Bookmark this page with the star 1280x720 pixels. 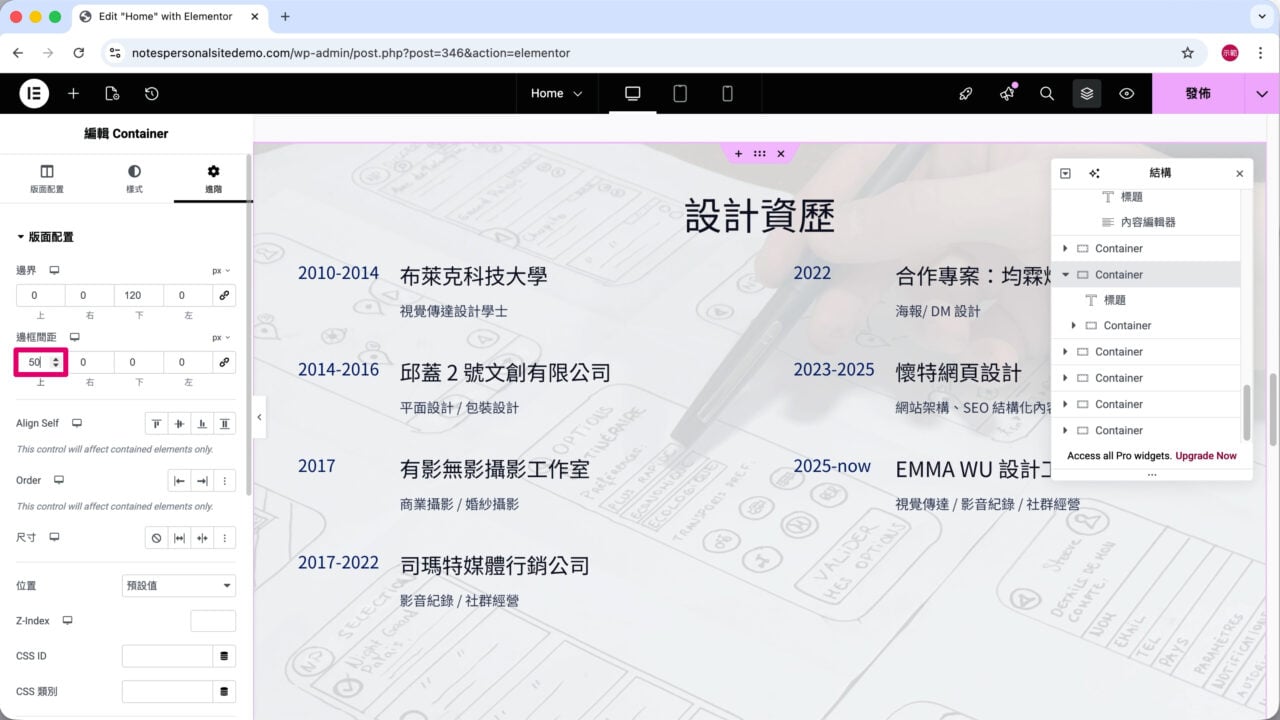(1187, 53)
